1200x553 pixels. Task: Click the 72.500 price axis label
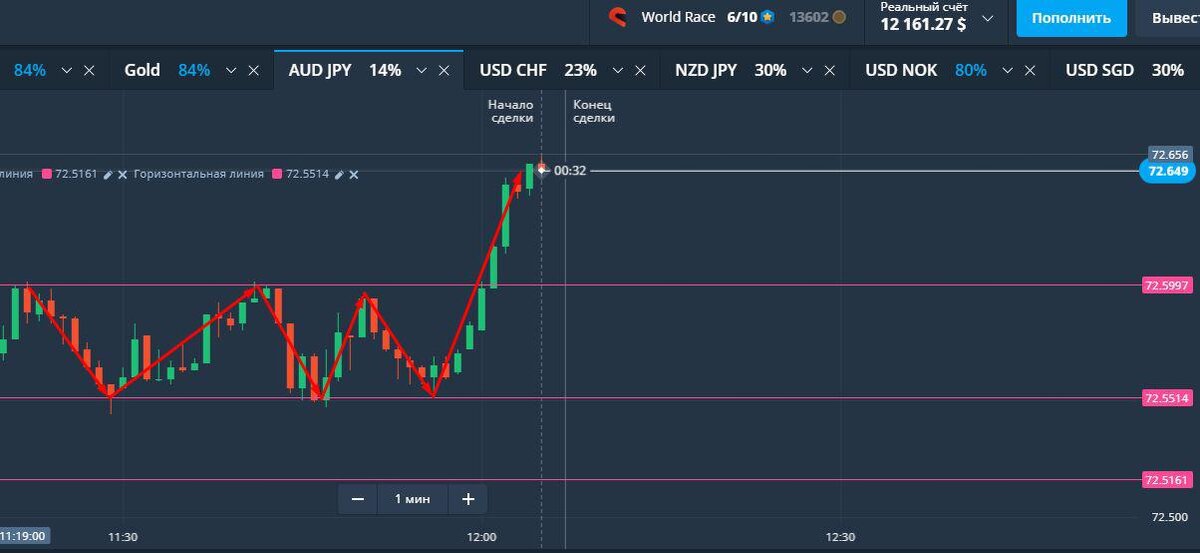(x=1170, y=517)
